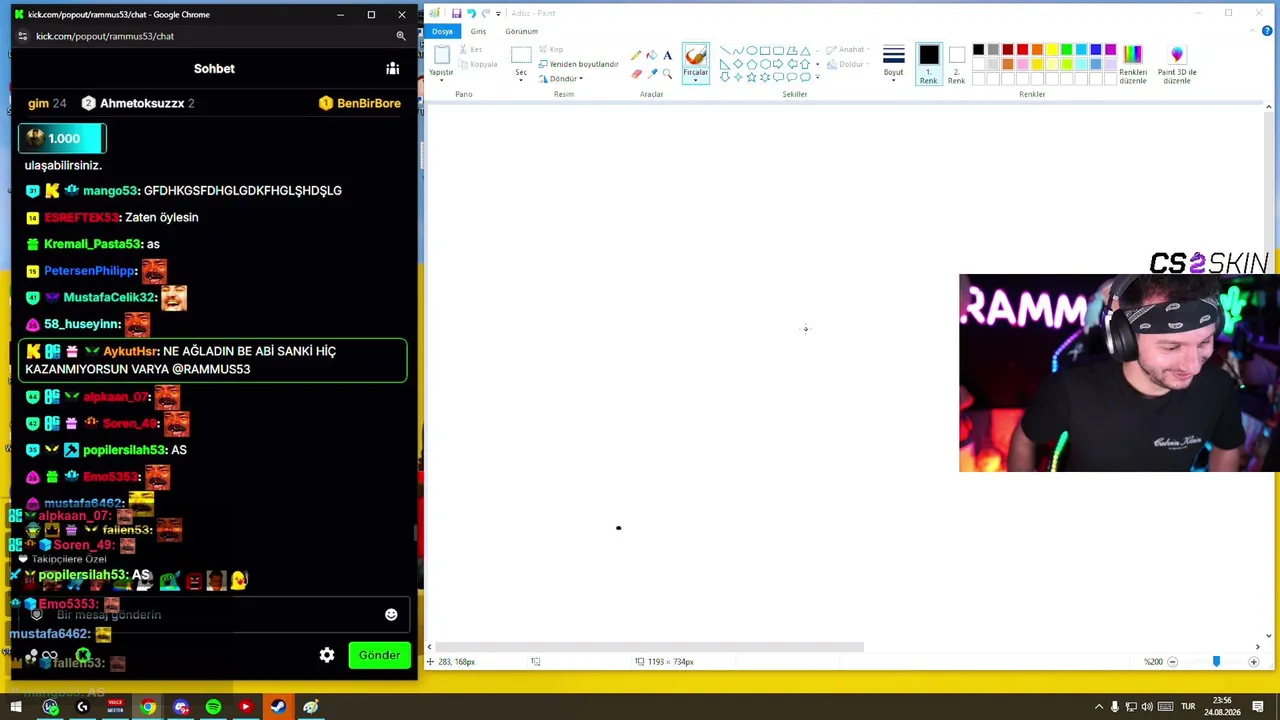Click the Undo arrow in Paint's title bar
The height and width of the screenshot is (720, 1280).
tap(471, 13)
